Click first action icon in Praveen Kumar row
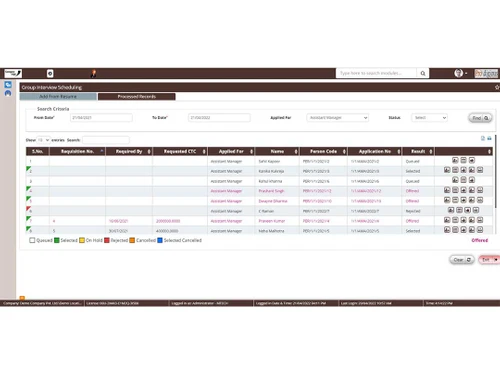Image resolution: width=500 pixels, height=375 pixels. [x=447, y=220]
